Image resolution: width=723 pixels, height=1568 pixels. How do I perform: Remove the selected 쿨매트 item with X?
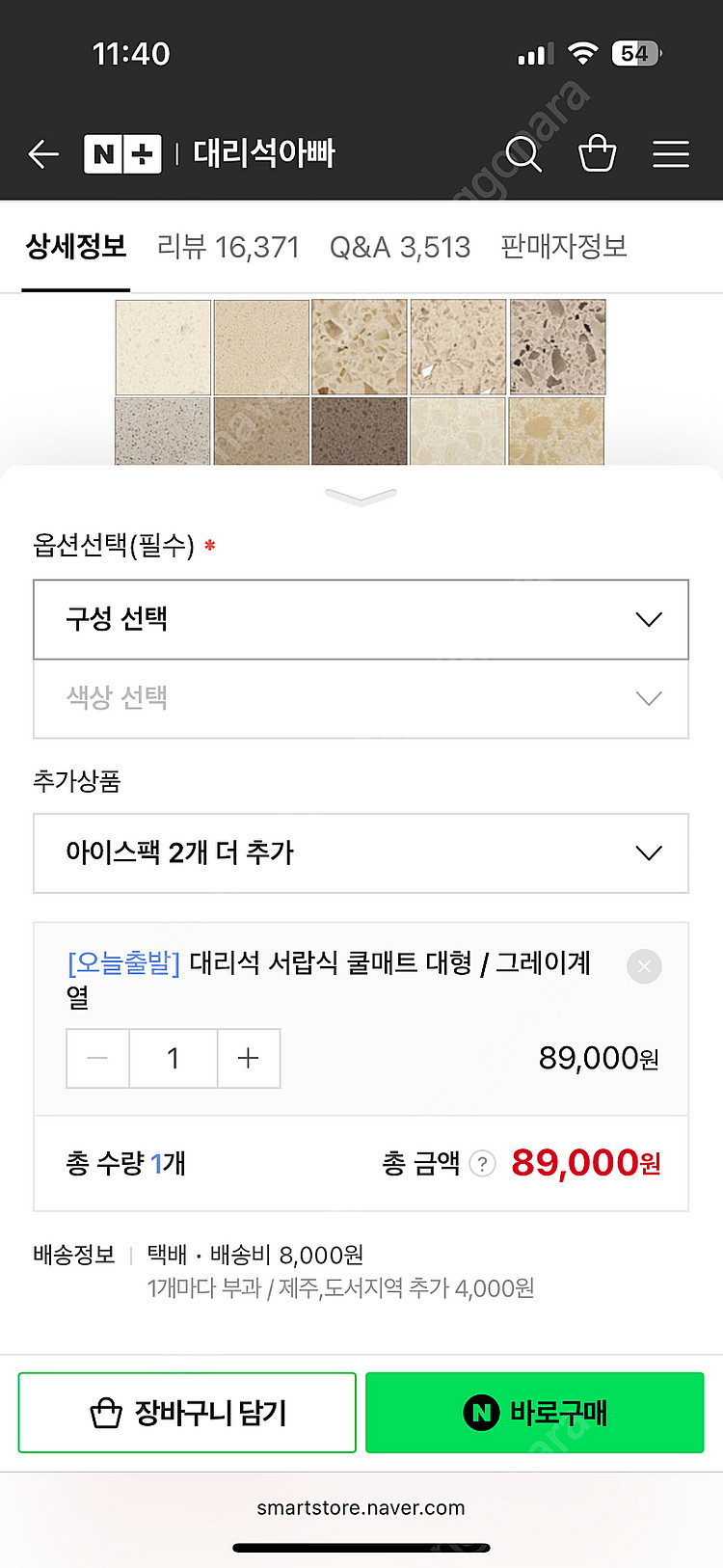coord(644,966)
